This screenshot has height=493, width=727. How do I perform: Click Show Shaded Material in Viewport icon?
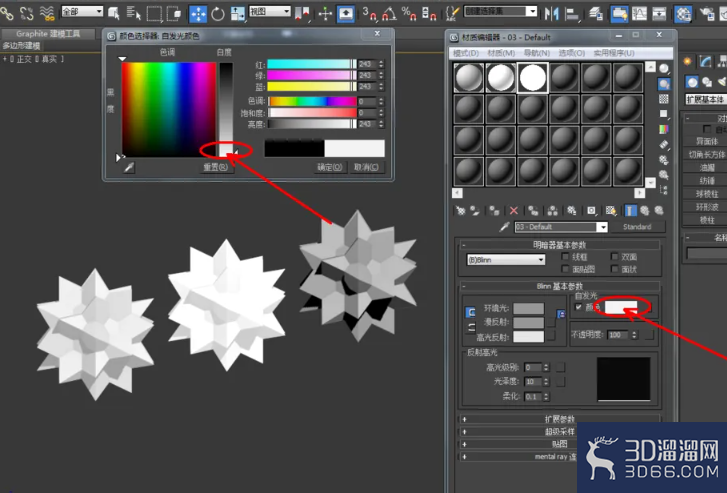(611, 211)
